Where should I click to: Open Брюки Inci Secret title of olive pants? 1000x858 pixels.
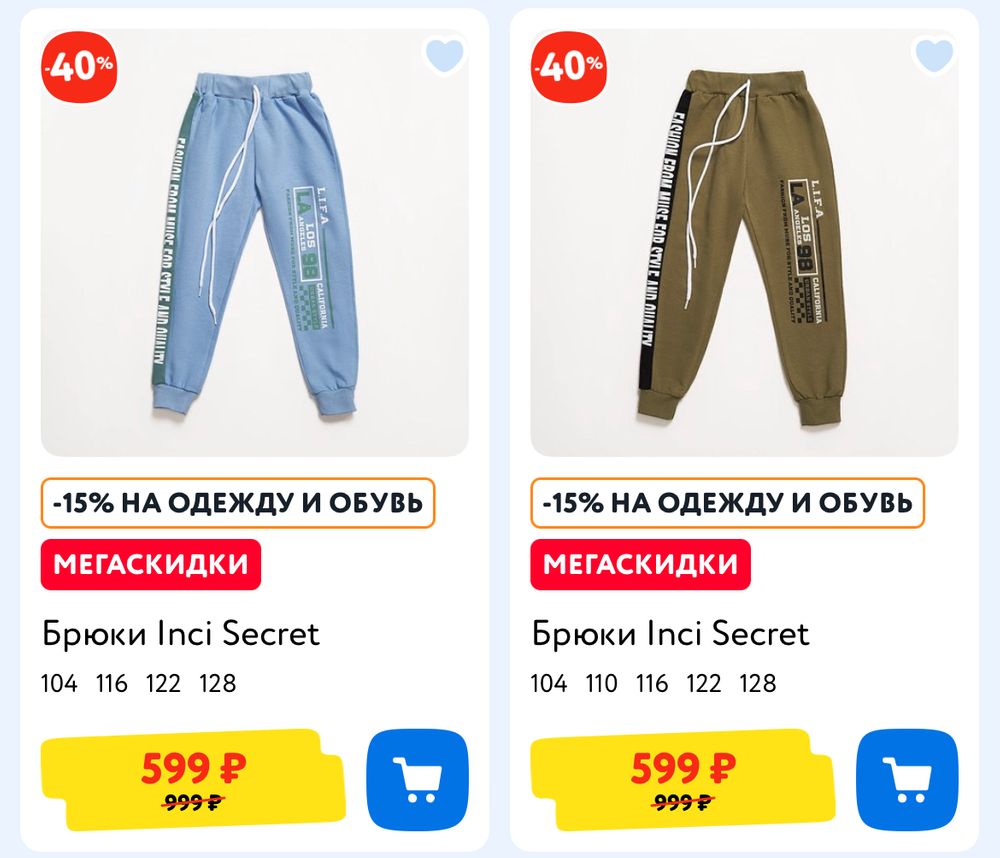(x=670, y=634)
